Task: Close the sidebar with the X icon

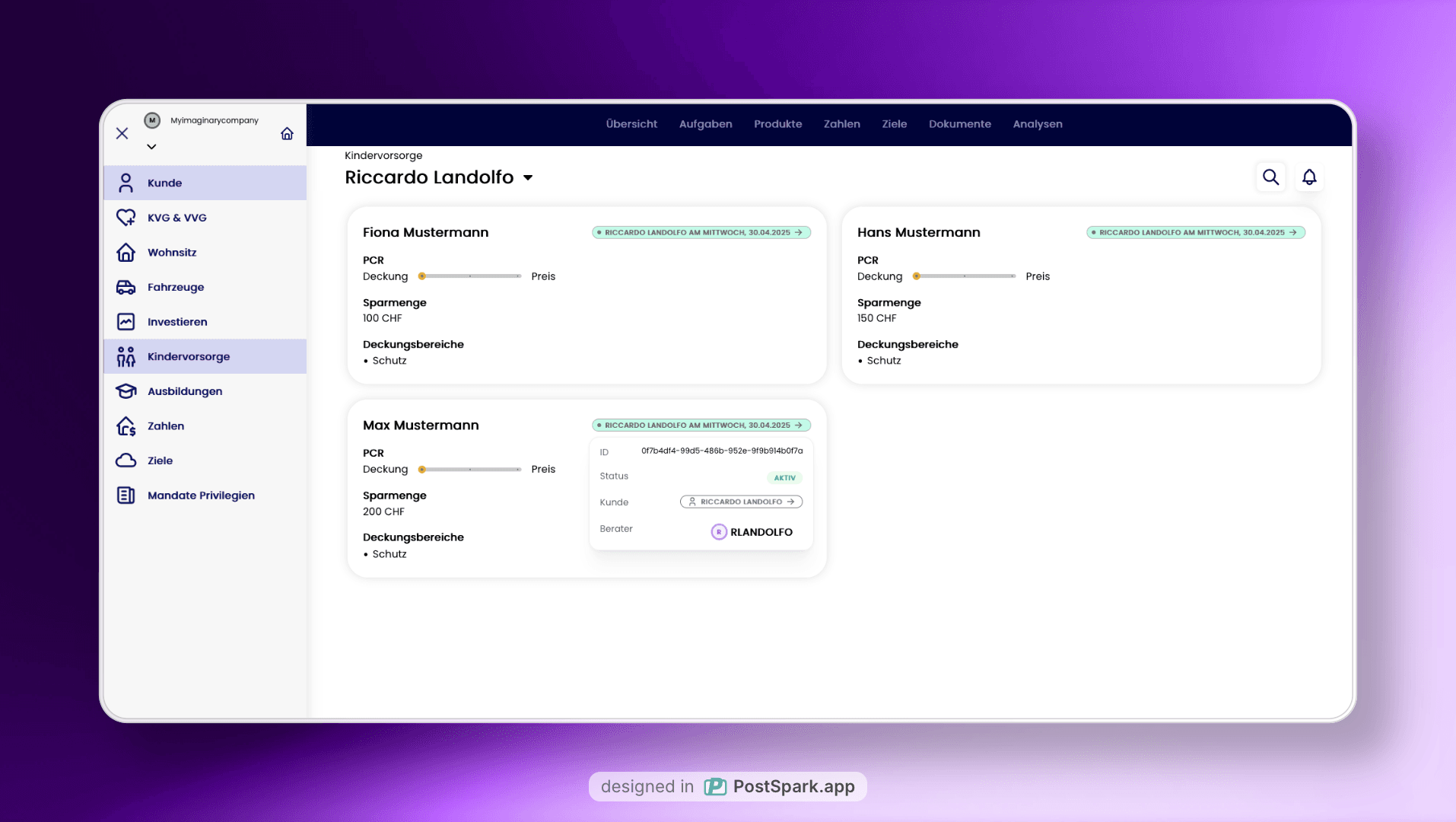Action: tap(122, 133)
